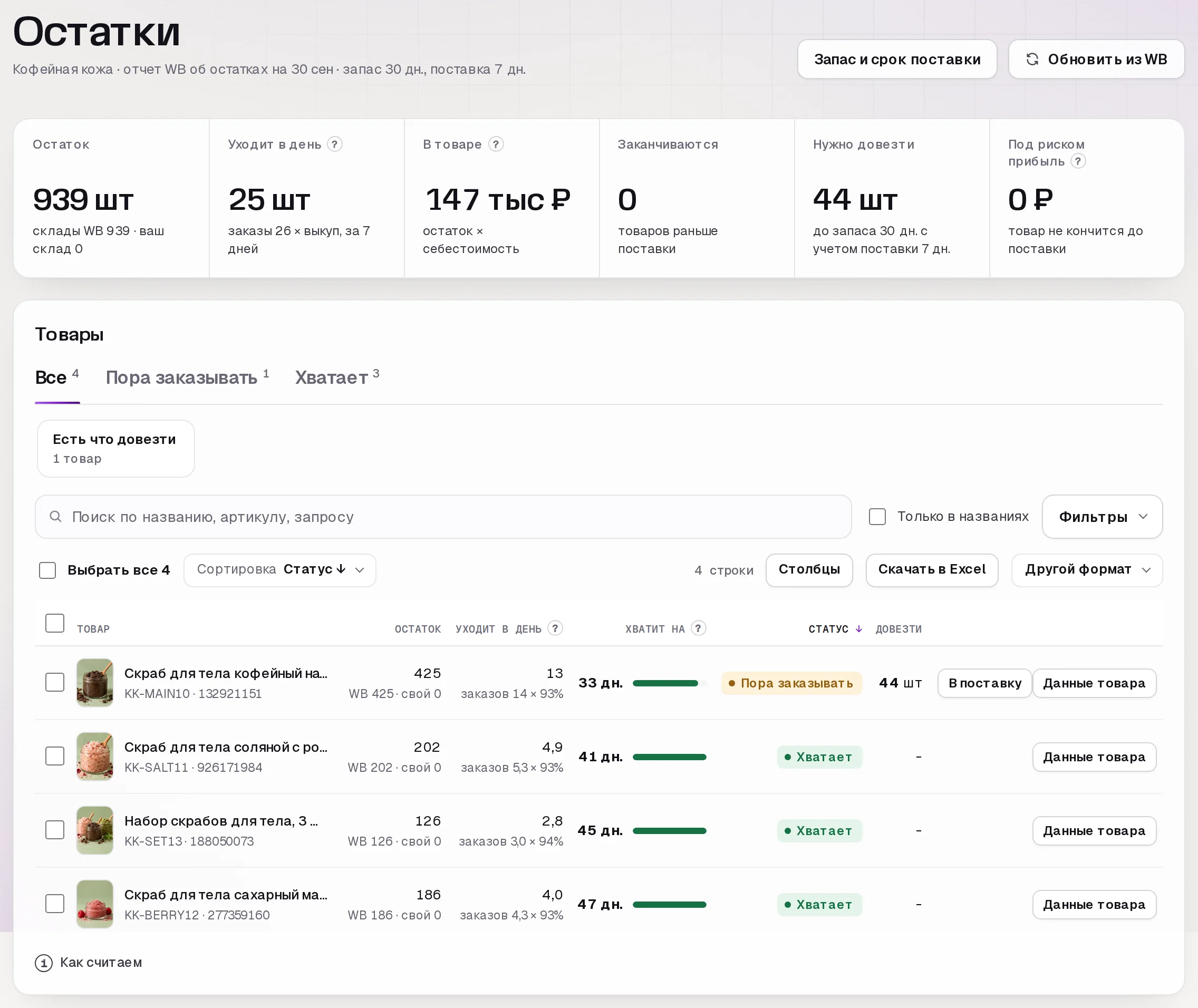Viewport: 1198px width, 1008px height.
Task: Click the Есть что довезти quick filter card
Action: coord(116,449)
